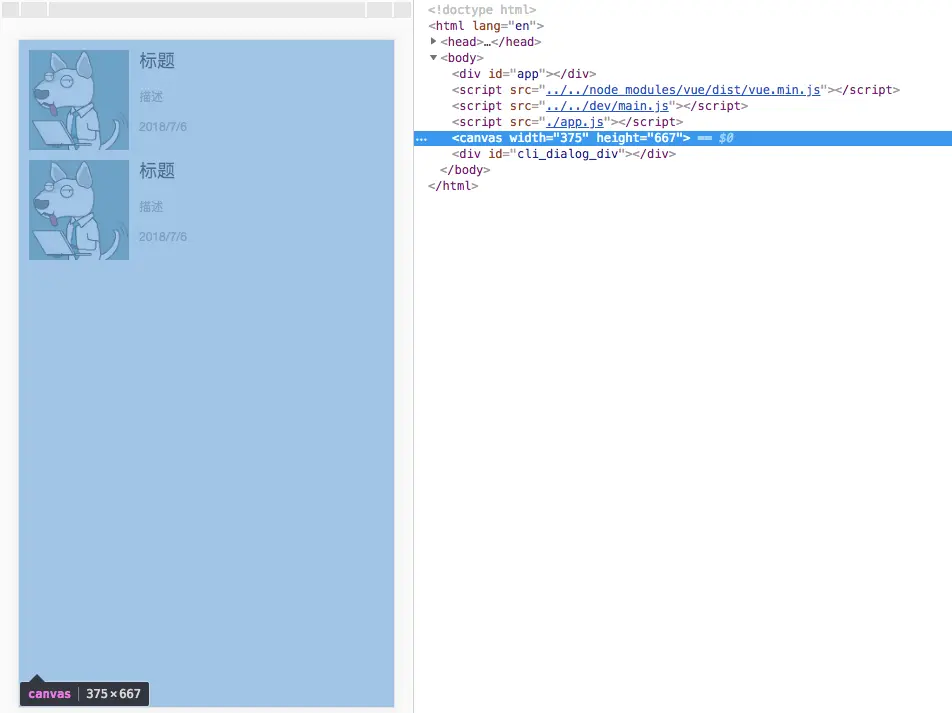Click the second dog thumbnail image
The image size is (952, 713).
click(x=79, y=210)
